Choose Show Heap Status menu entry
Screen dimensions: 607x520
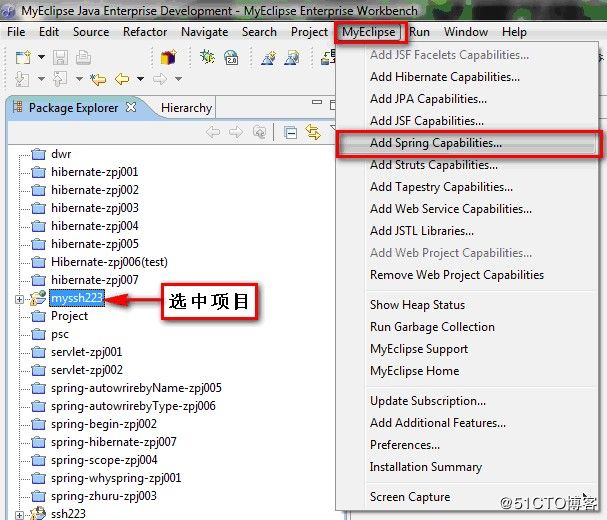click(x=467, y=305)
